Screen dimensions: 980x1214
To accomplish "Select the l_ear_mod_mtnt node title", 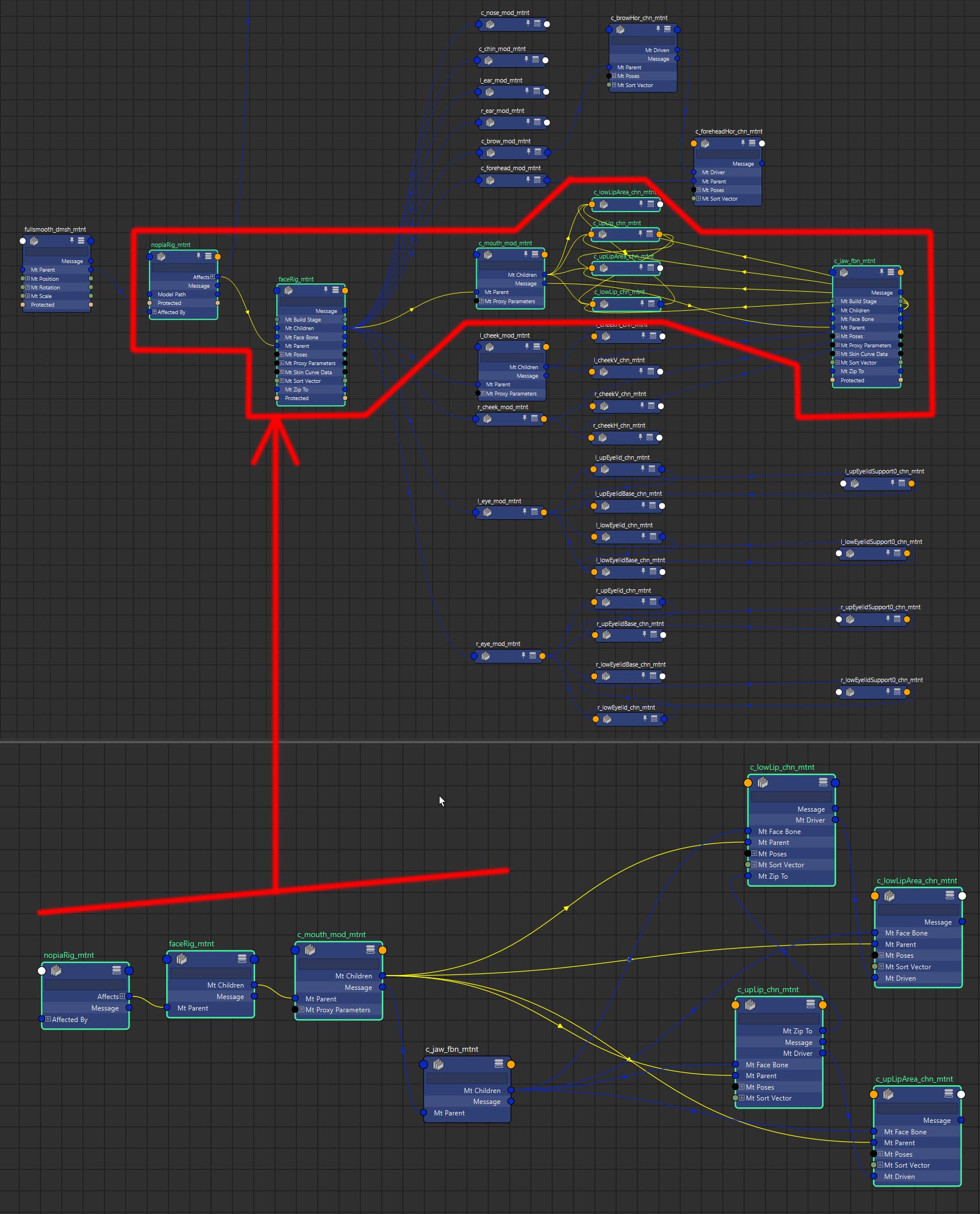I will point(500,80).
